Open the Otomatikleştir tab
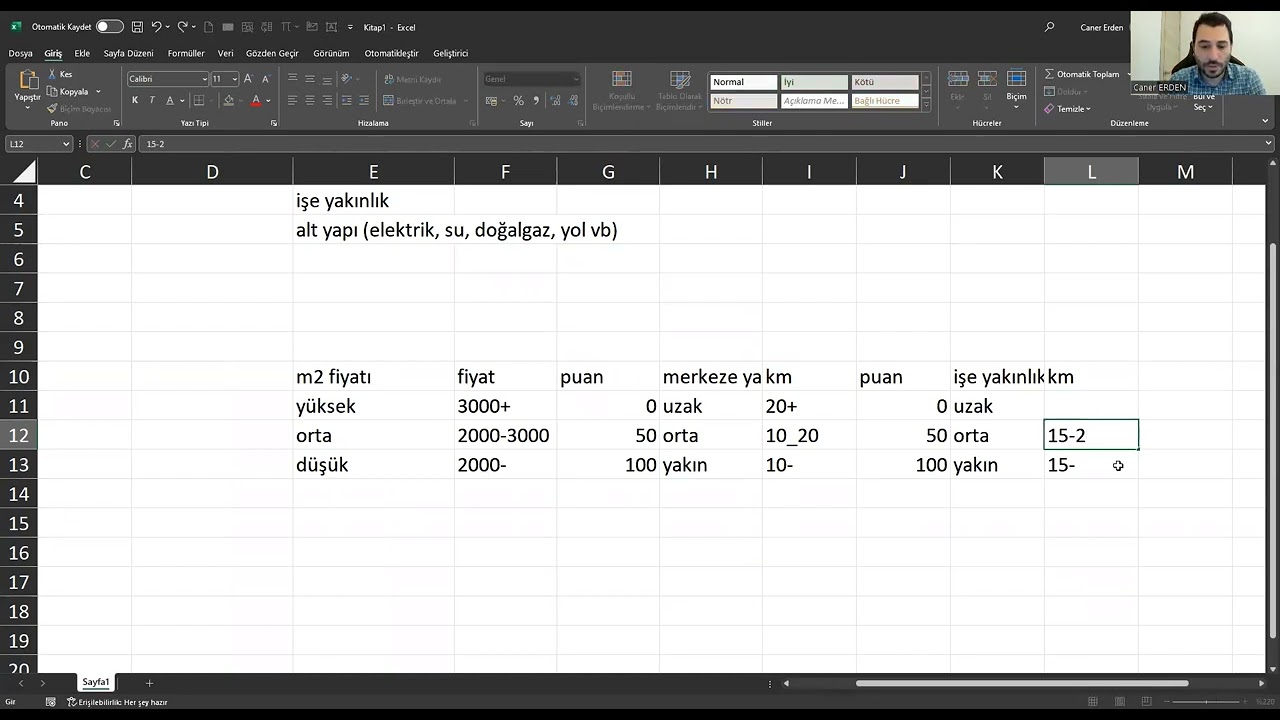1280x720 pixels. tap(391, 53)
